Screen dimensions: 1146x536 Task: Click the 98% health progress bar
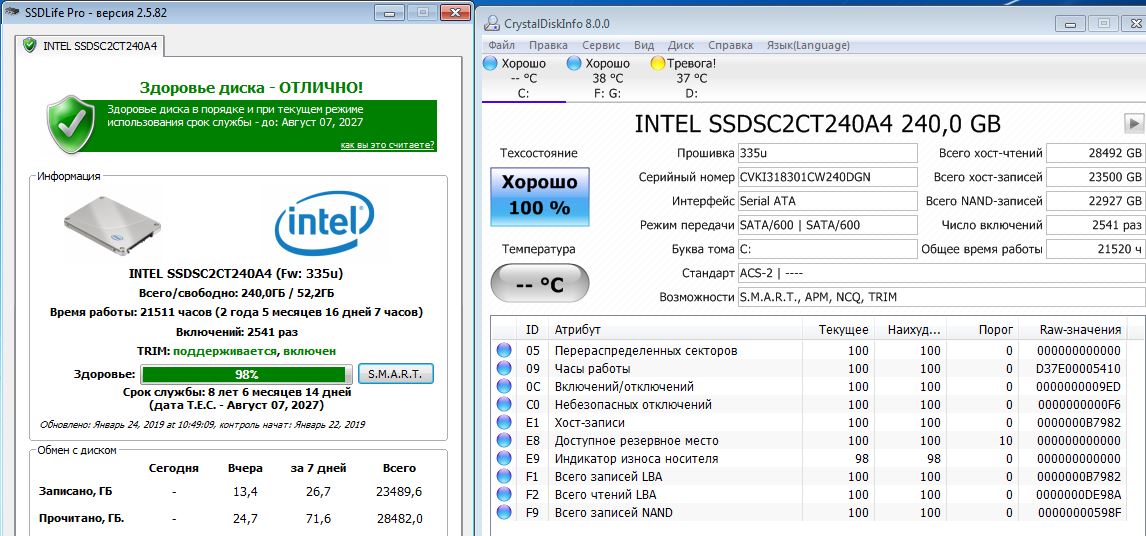pyautogui.click(x=246, y=374)
